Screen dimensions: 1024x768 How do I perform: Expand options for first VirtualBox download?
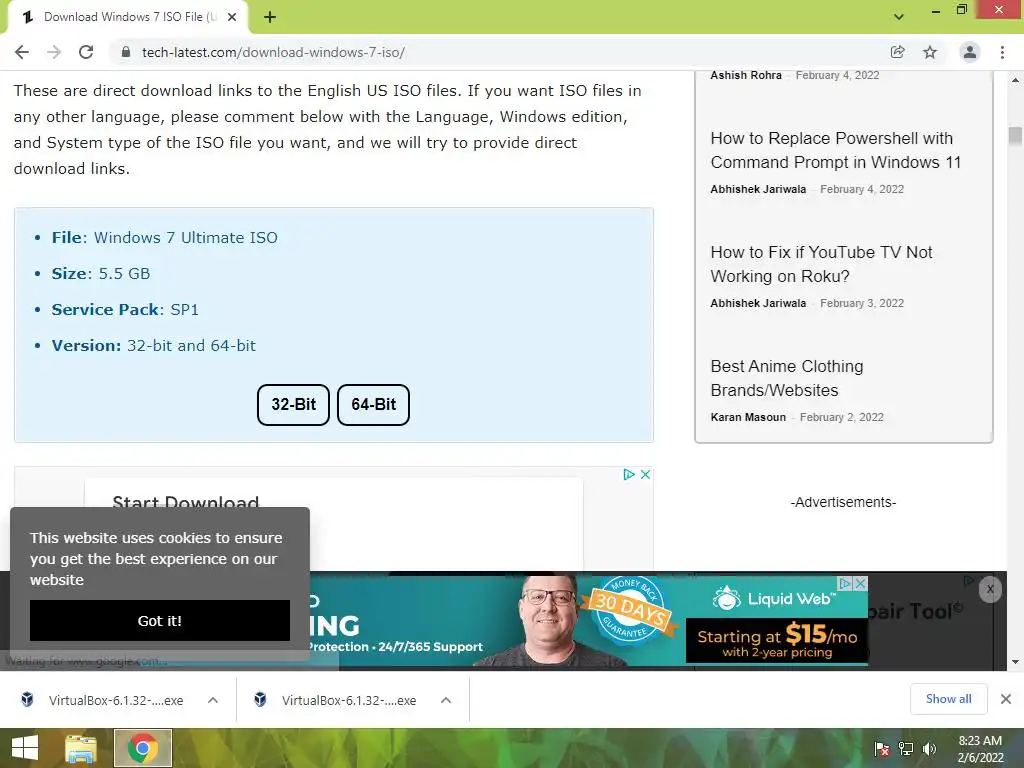[x=213, y=700]
